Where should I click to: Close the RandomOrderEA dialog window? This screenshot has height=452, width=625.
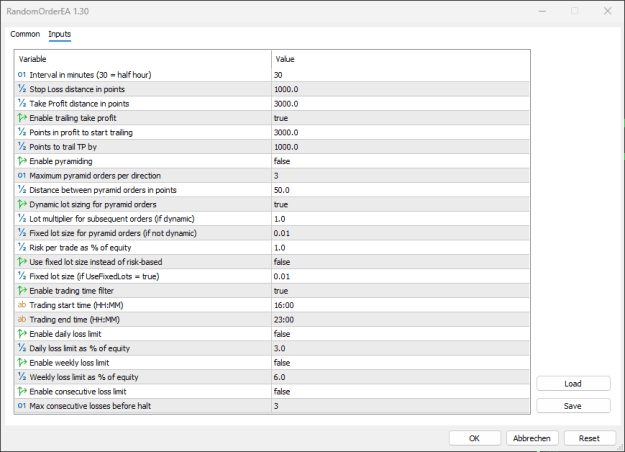[x=607, y=11]
